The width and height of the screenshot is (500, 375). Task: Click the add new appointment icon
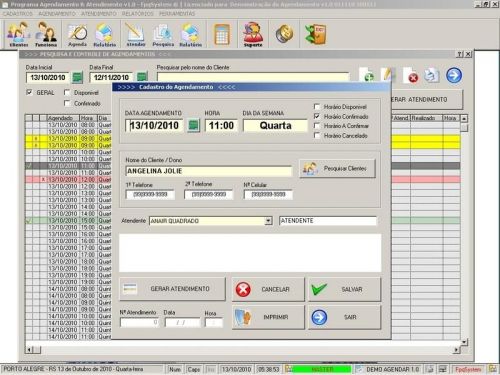point(367,75)
